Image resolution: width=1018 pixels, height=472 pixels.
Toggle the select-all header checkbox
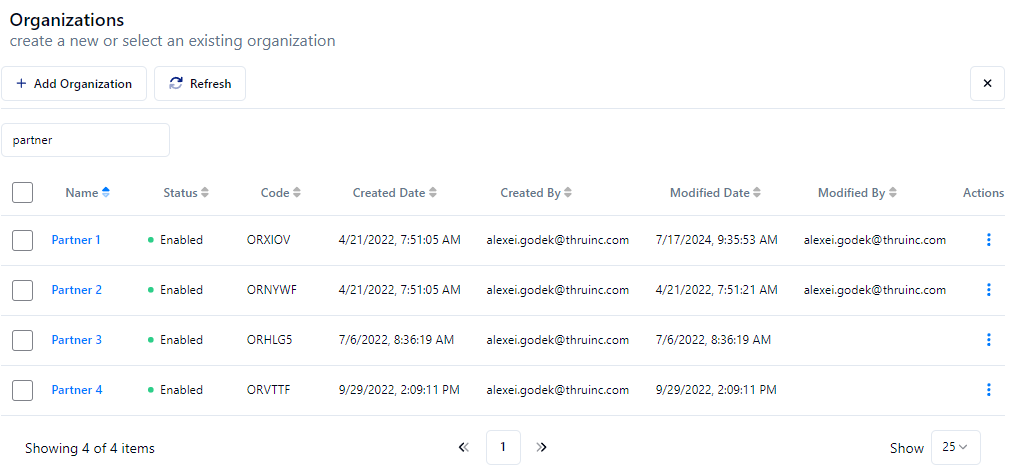point(23,193)
